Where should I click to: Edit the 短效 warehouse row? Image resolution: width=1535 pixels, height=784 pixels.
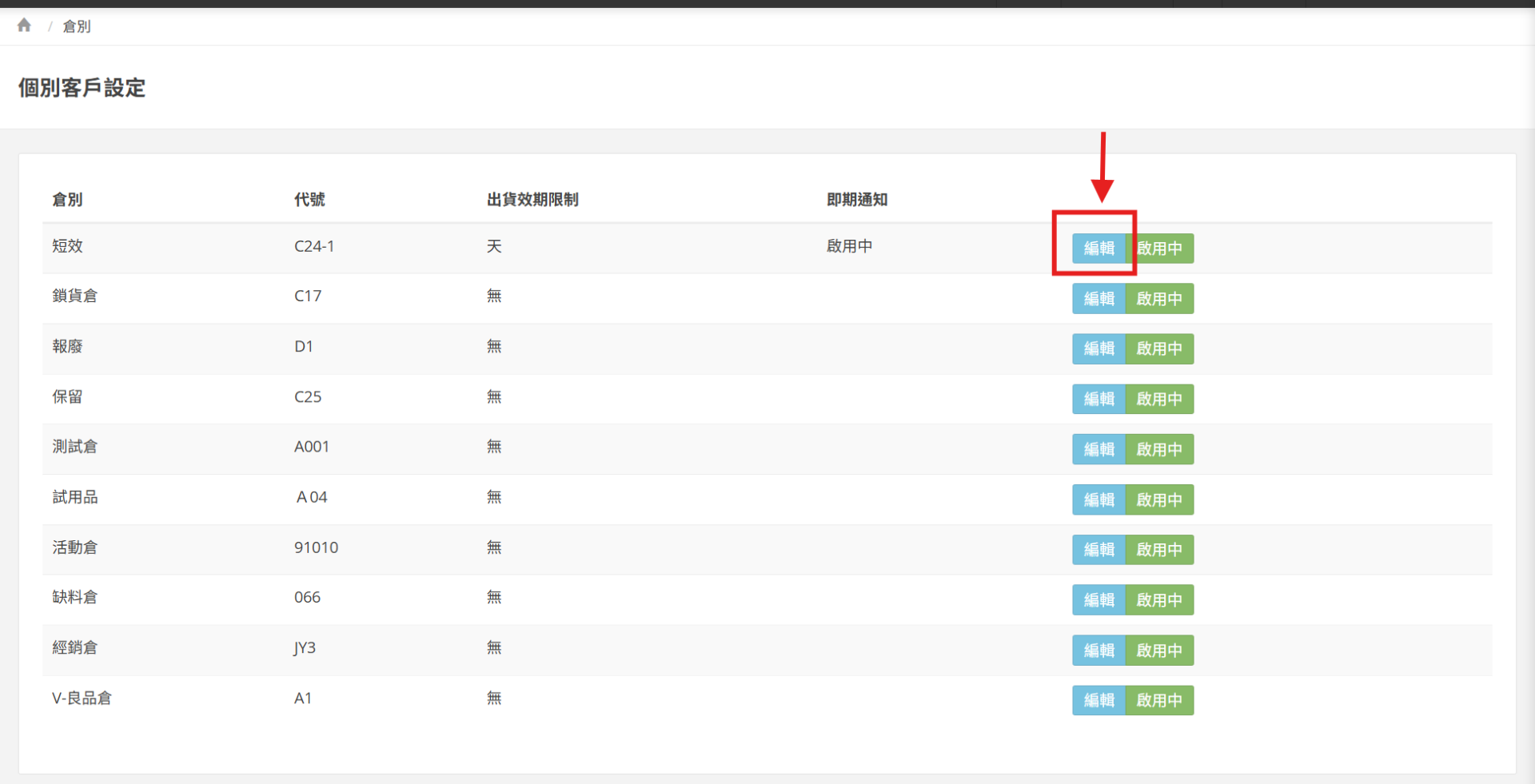click(1098, 249)
